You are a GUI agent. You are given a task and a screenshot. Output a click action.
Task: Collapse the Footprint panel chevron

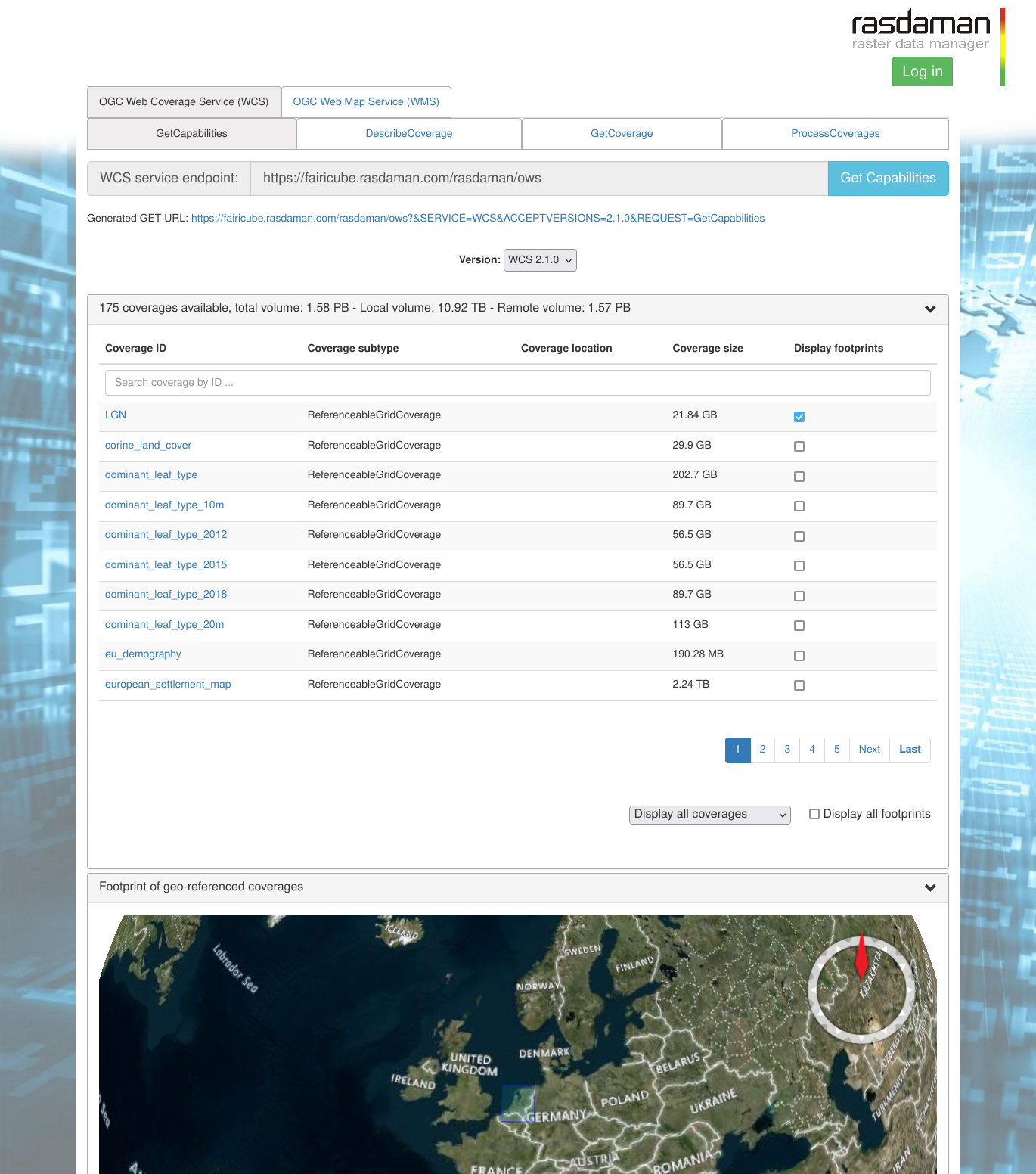(x=930, y=887)
